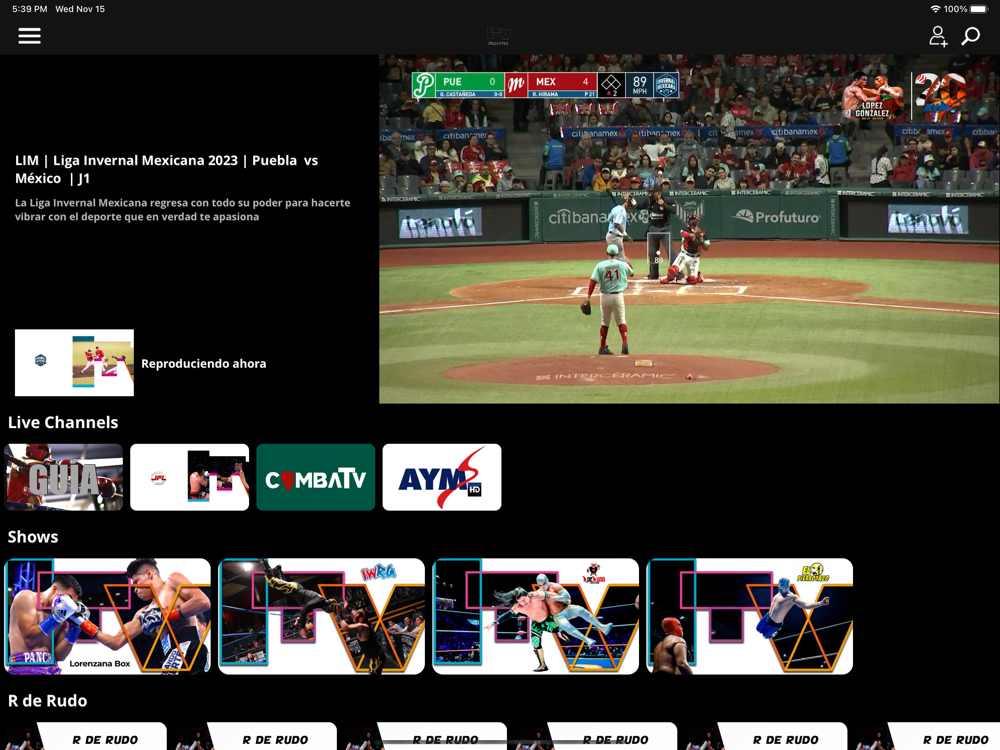The height and width of the screenshot is (750, 1000).
Task: Tap the Liga Invernal Mexicana description text
Action: [182, 210]
